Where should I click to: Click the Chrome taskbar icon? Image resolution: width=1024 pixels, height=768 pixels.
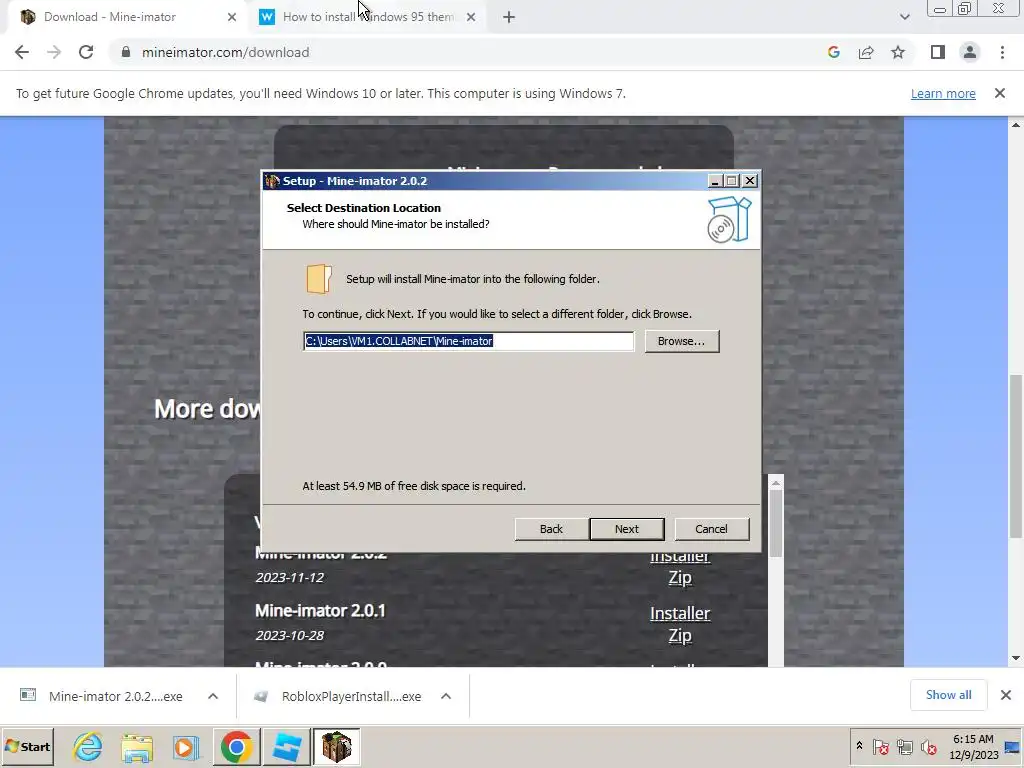236,746
